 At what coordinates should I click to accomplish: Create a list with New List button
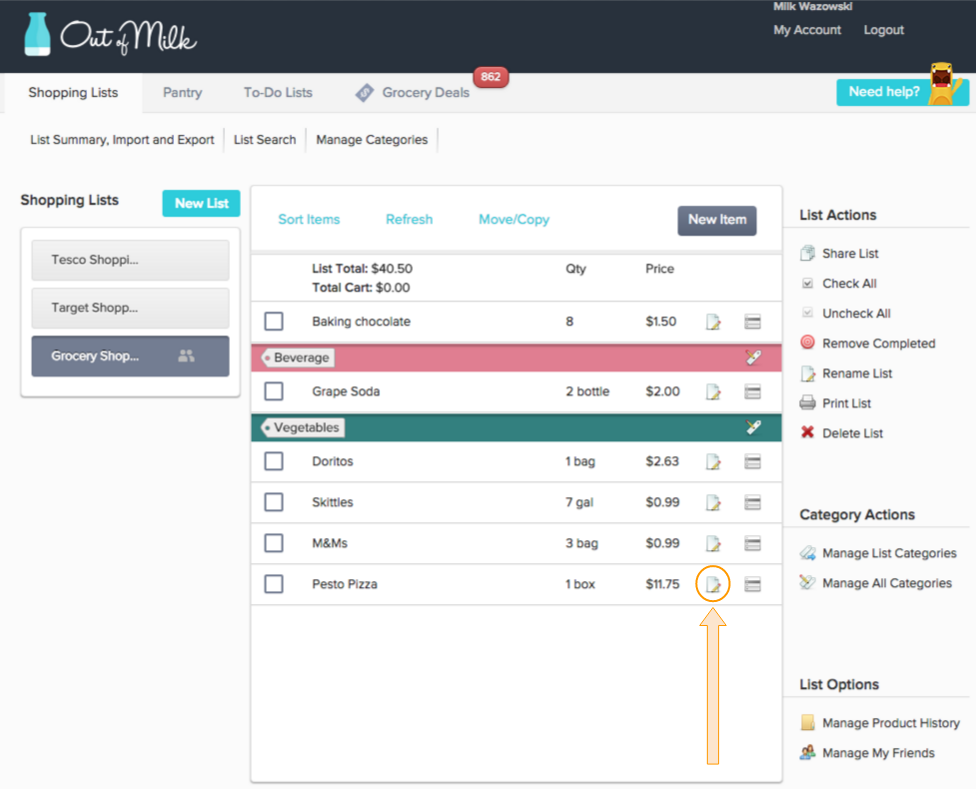click(x=201, y=203)
